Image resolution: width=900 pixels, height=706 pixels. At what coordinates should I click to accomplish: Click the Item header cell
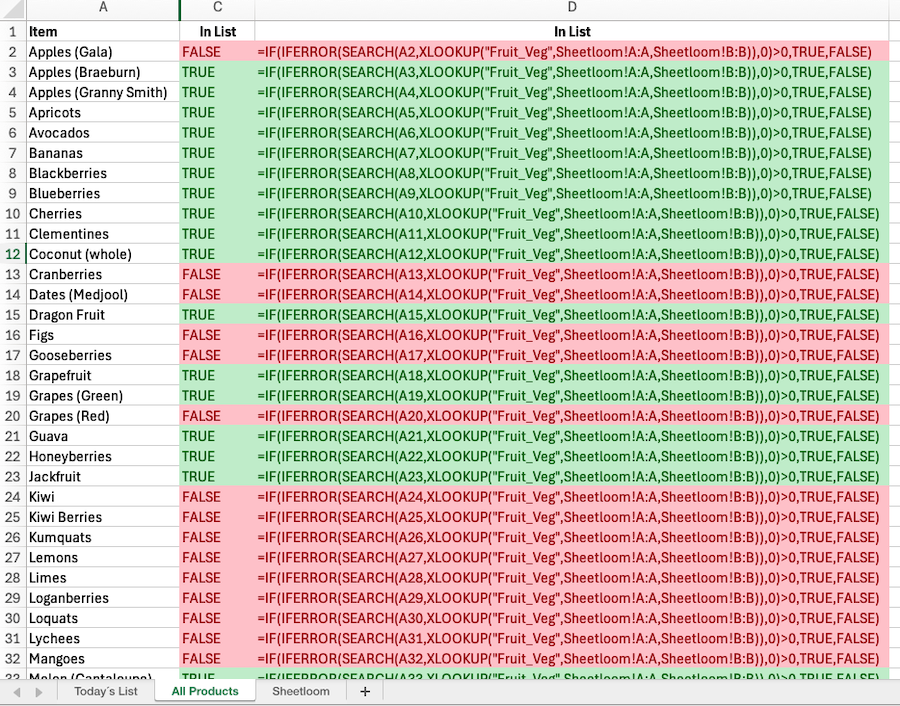[x=103, y=31]
